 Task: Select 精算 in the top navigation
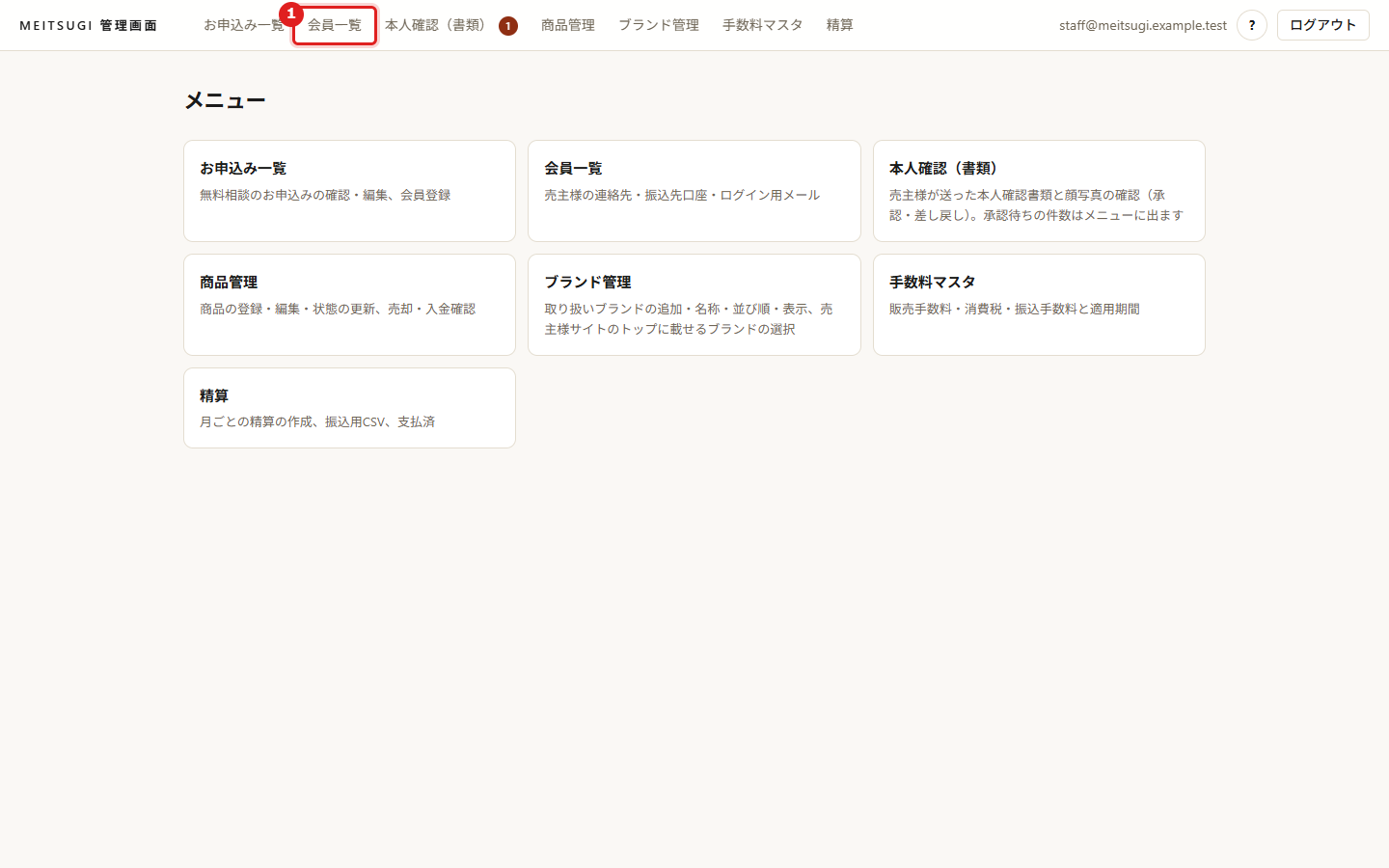click(x=840, y=25)
